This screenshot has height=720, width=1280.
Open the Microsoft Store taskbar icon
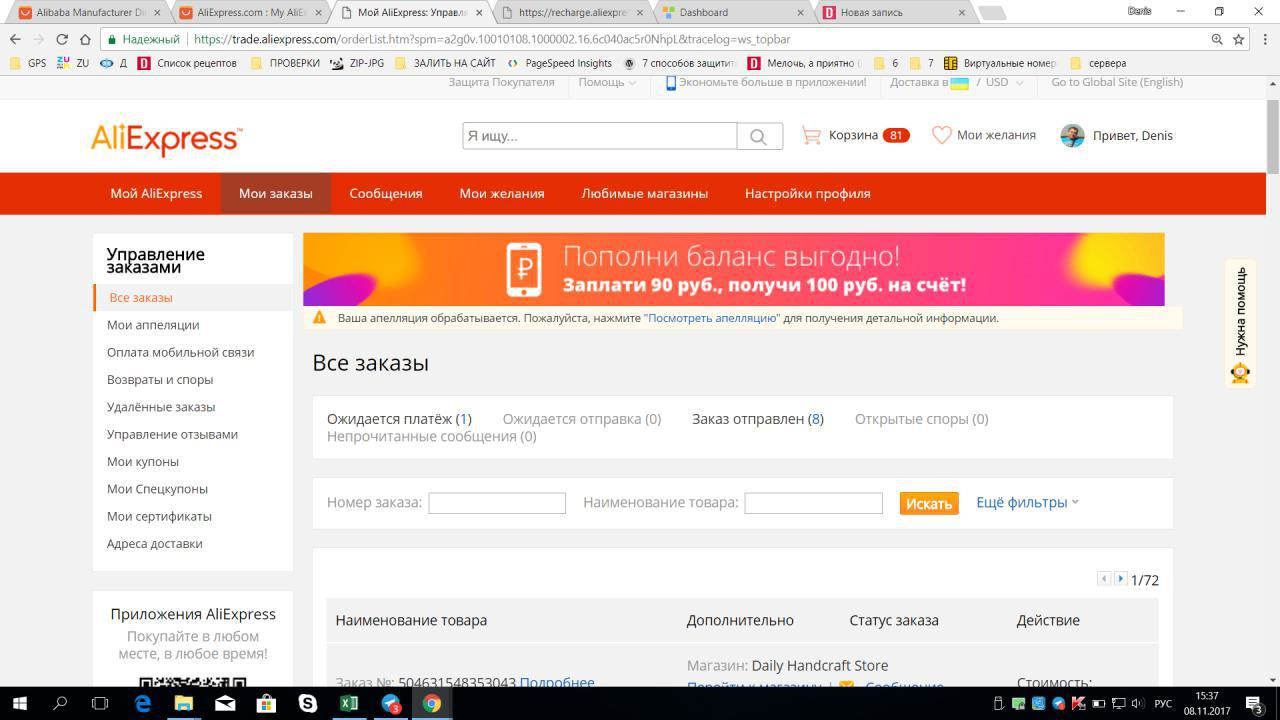click(266, 704)
